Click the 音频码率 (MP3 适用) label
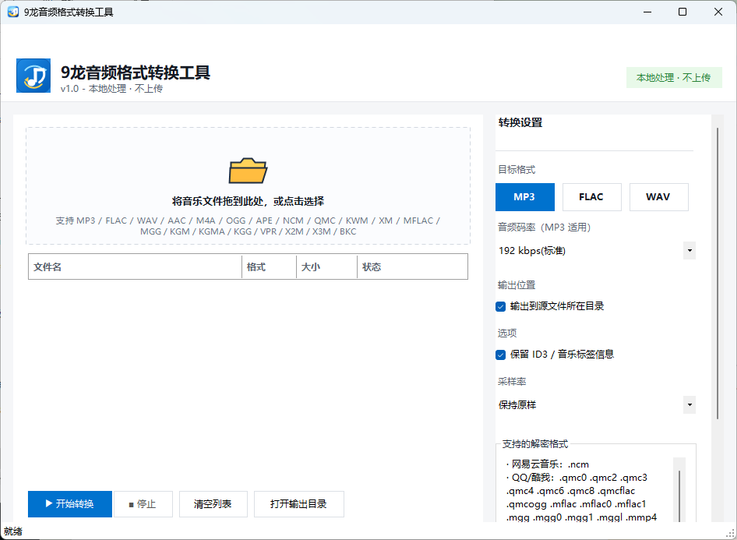The width and height of the screenshot is (737, 540). point(544,227)
